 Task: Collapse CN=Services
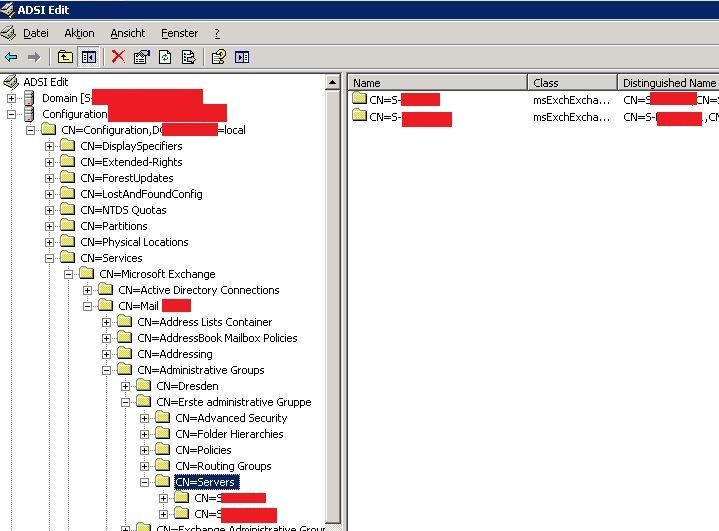click(50, 258)
